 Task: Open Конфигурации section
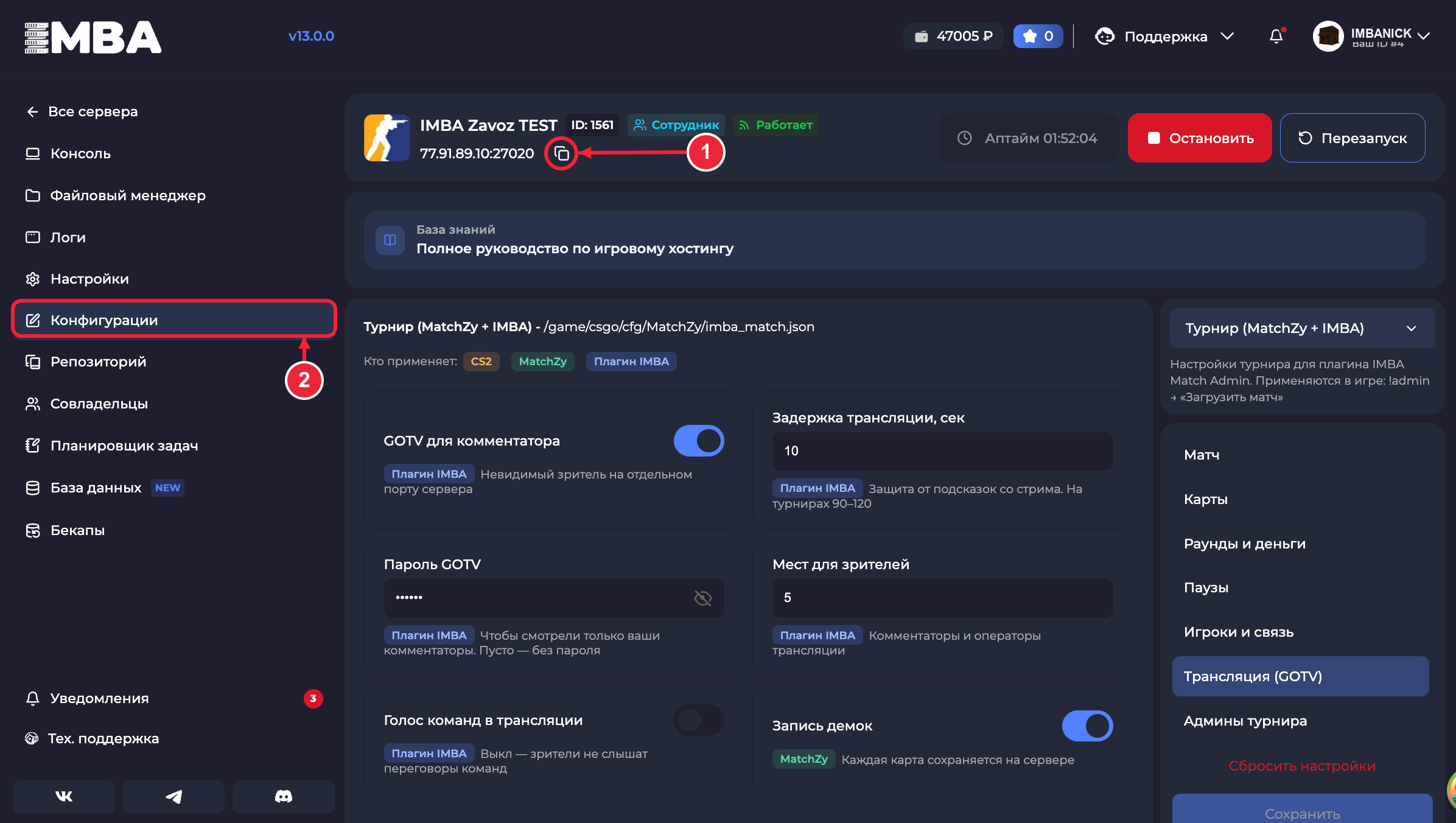[x=174, y=320]
